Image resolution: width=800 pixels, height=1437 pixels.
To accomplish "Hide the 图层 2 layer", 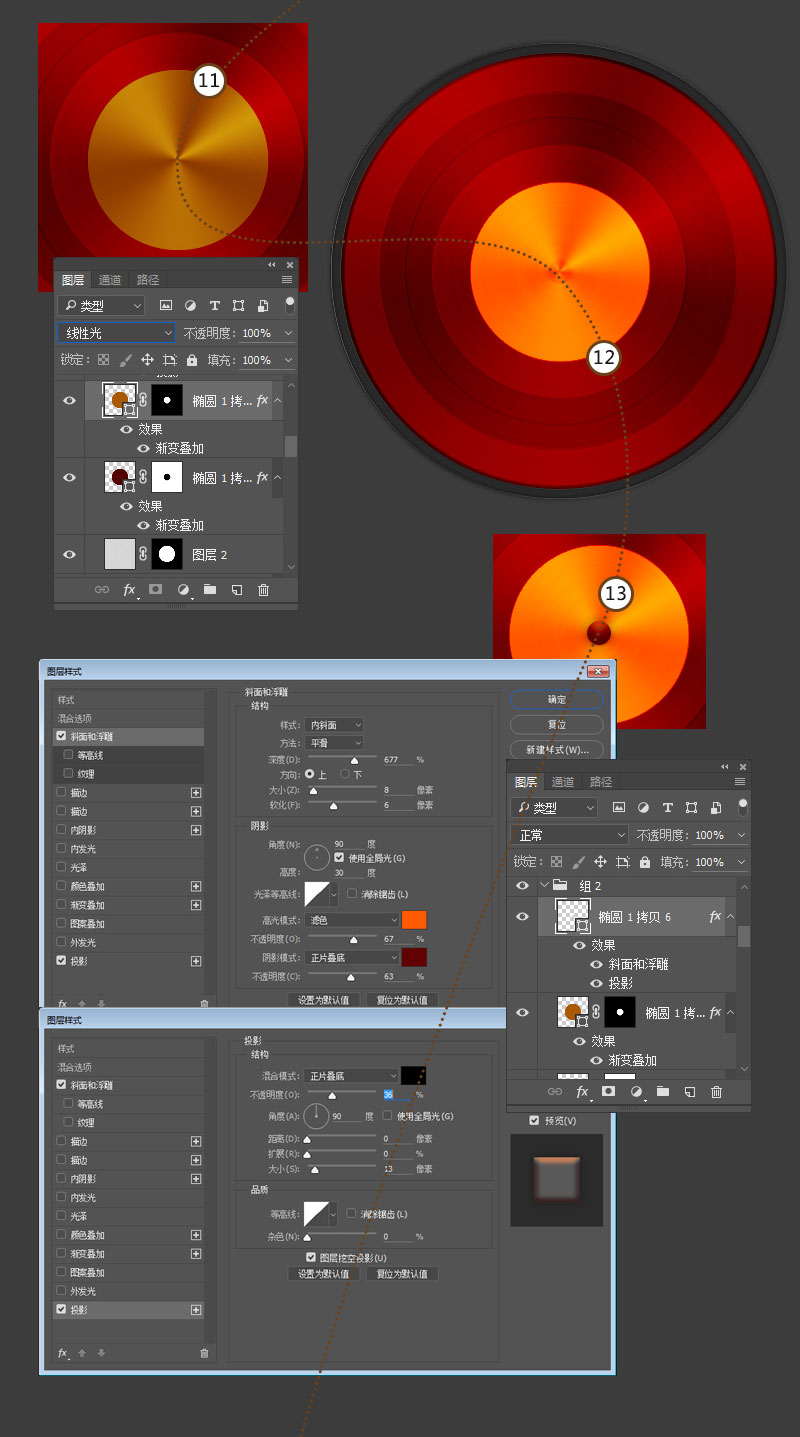I will (69, 555).
